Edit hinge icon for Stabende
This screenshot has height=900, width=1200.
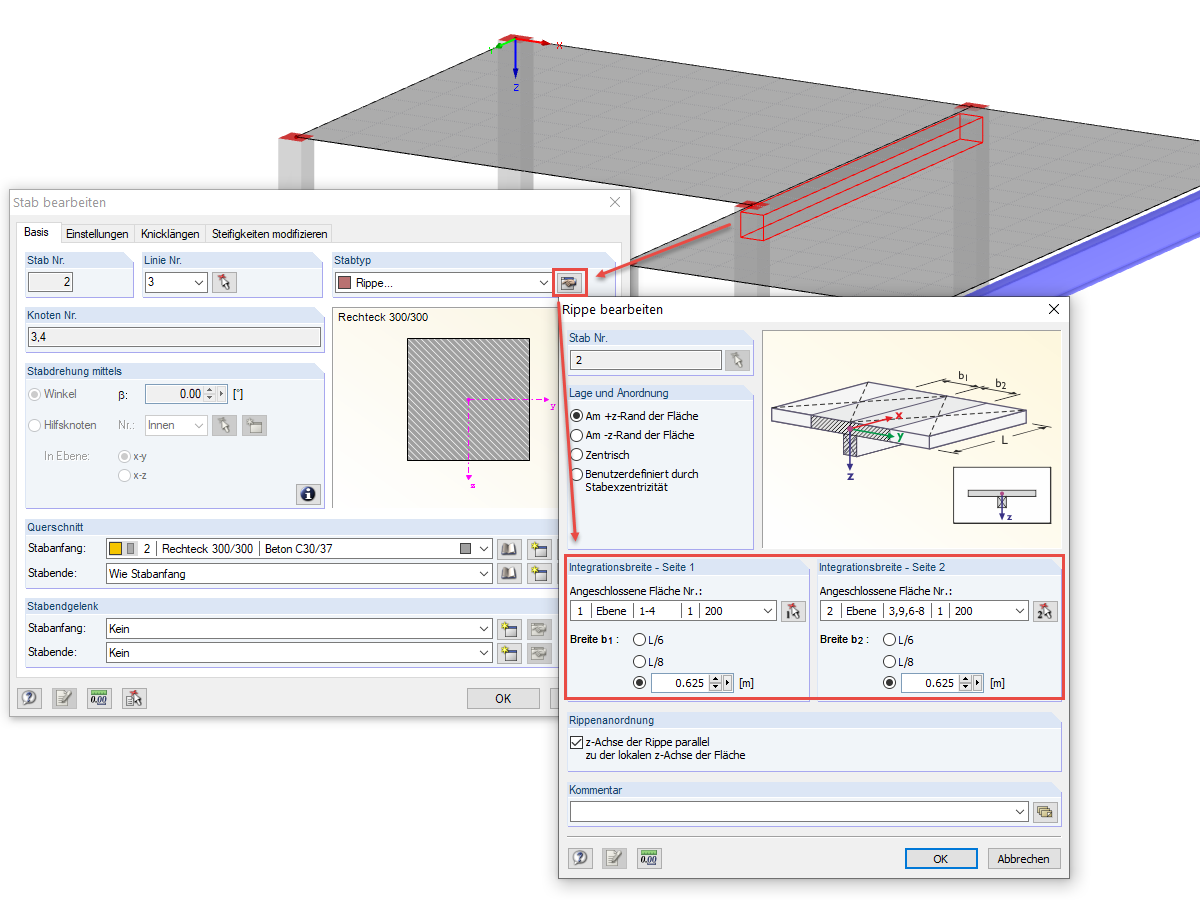[540, 653]
